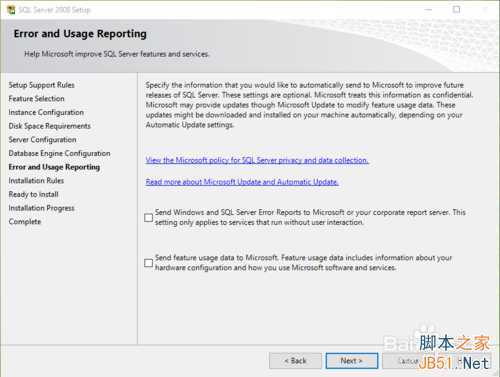Open the Microsoft privacy and data collection policy link

257,160
